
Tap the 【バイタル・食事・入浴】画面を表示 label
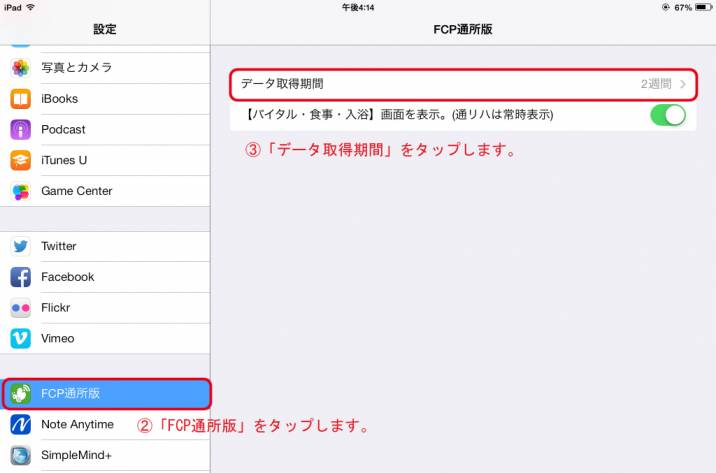point(397,115)
